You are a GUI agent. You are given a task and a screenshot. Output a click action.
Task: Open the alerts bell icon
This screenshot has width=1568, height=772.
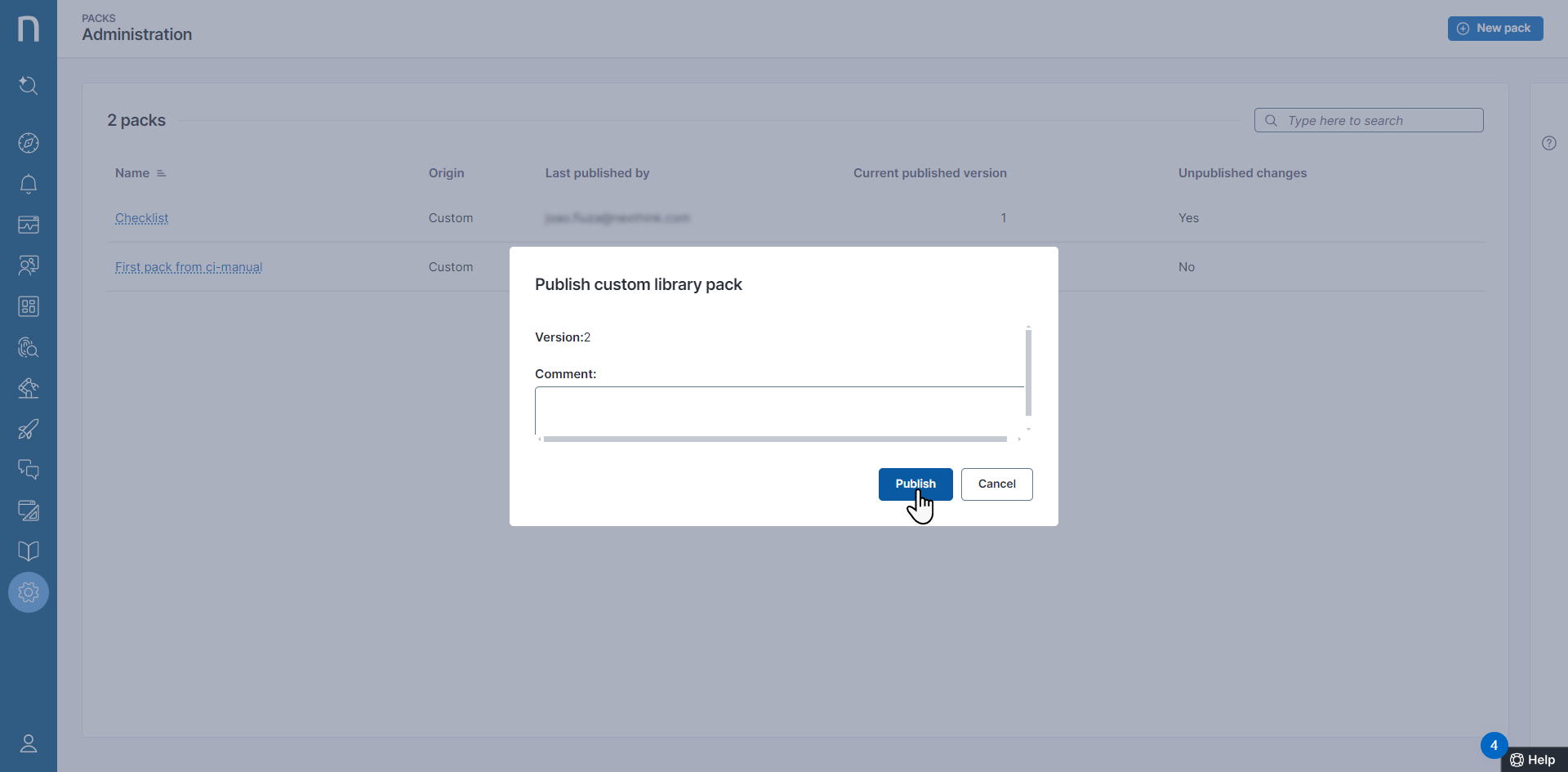coord(29,184)
